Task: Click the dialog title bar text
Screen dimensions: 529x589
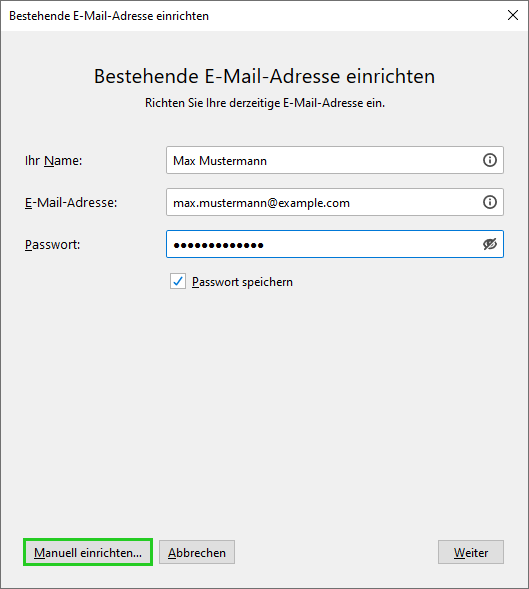Action: (109, 16)
